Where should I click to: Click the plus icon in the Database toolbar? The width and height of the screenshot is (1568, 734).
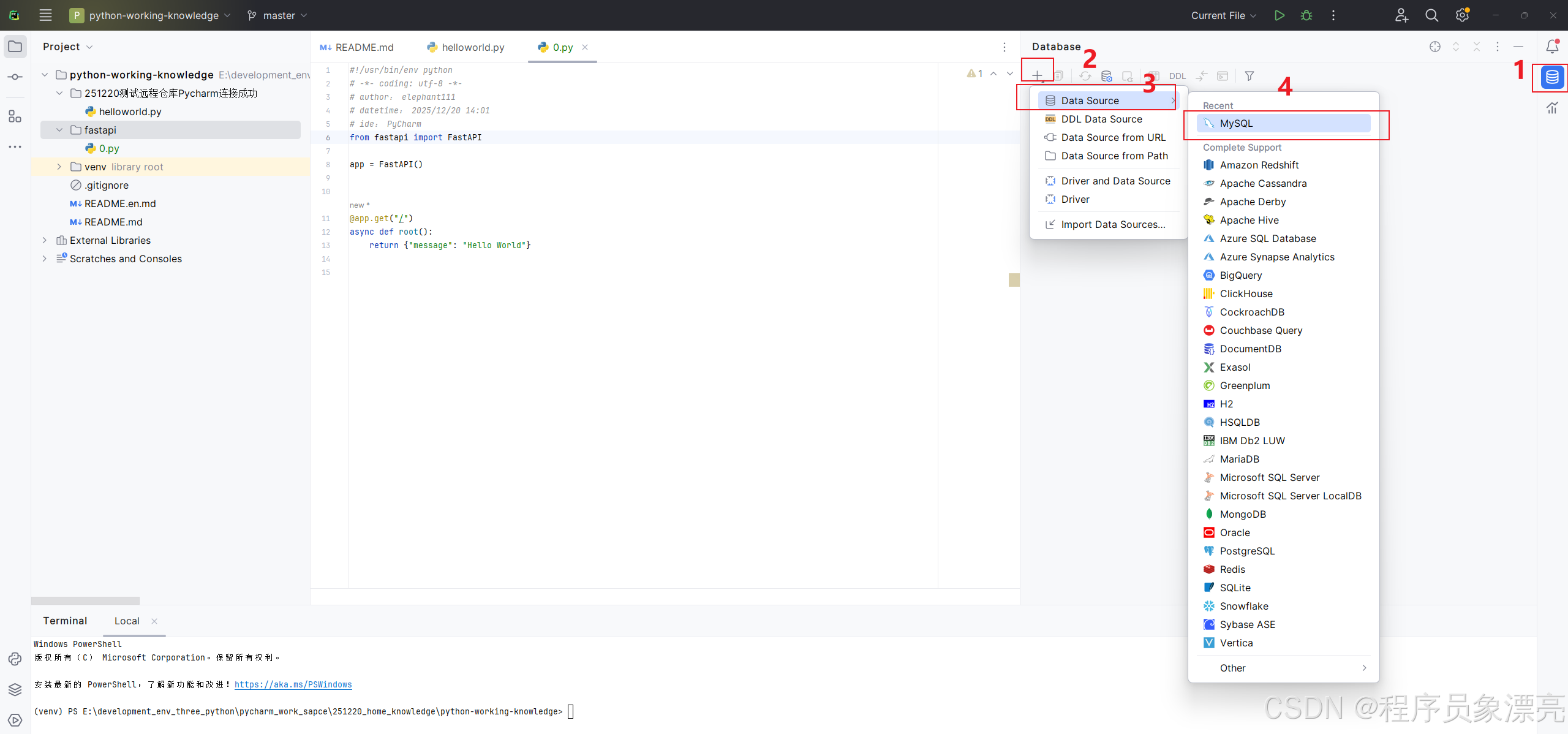coord(1036,76)
